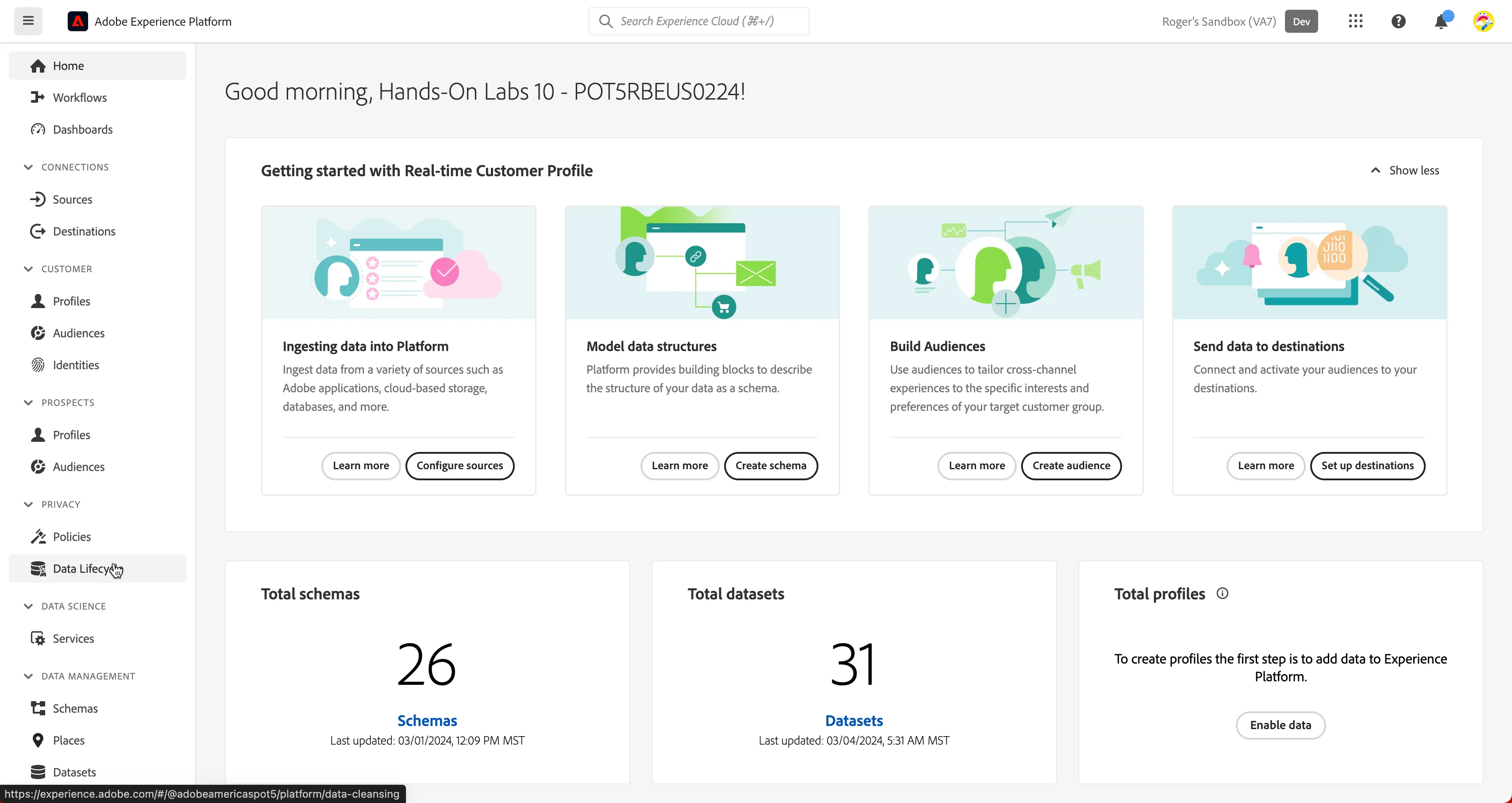Click the Destinations icon in sidebar
The image size is (1512, 803).
tap(38, 231)
